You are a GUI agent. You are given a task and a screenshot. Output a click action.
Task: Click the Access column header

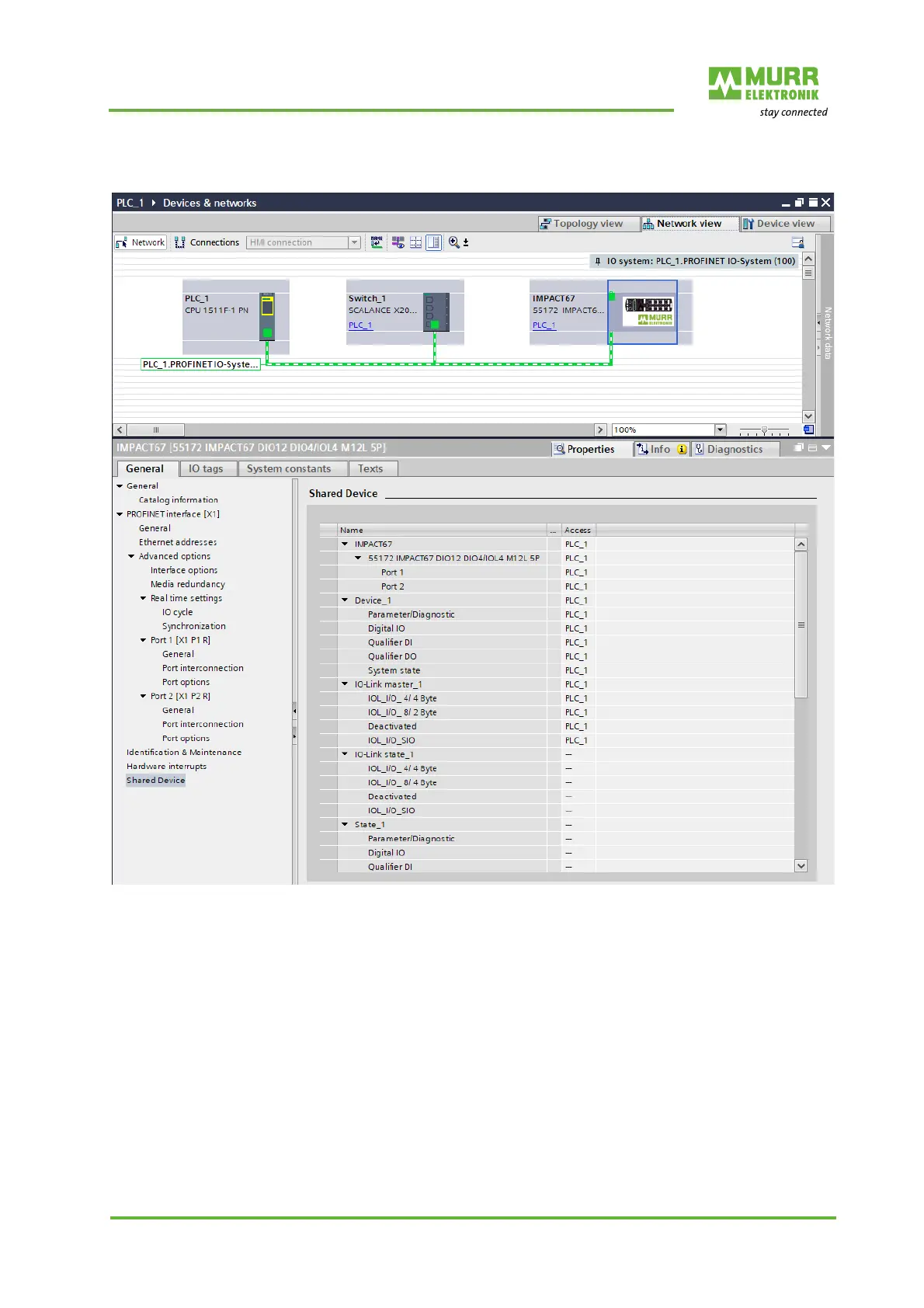(x=578, y=530)
